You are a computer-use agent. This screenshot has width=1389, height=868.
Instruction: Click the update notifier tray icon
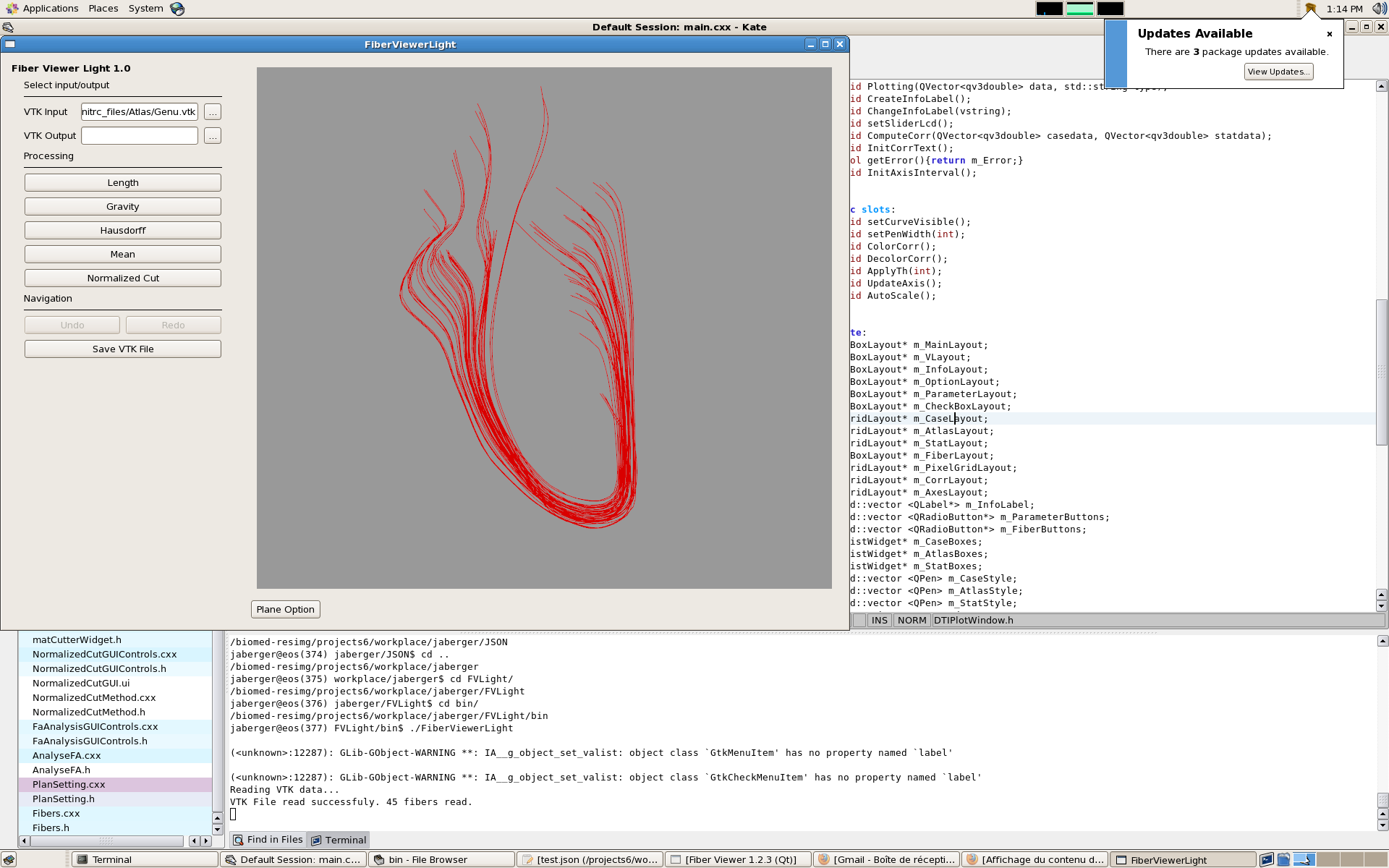pos(1310,9)
